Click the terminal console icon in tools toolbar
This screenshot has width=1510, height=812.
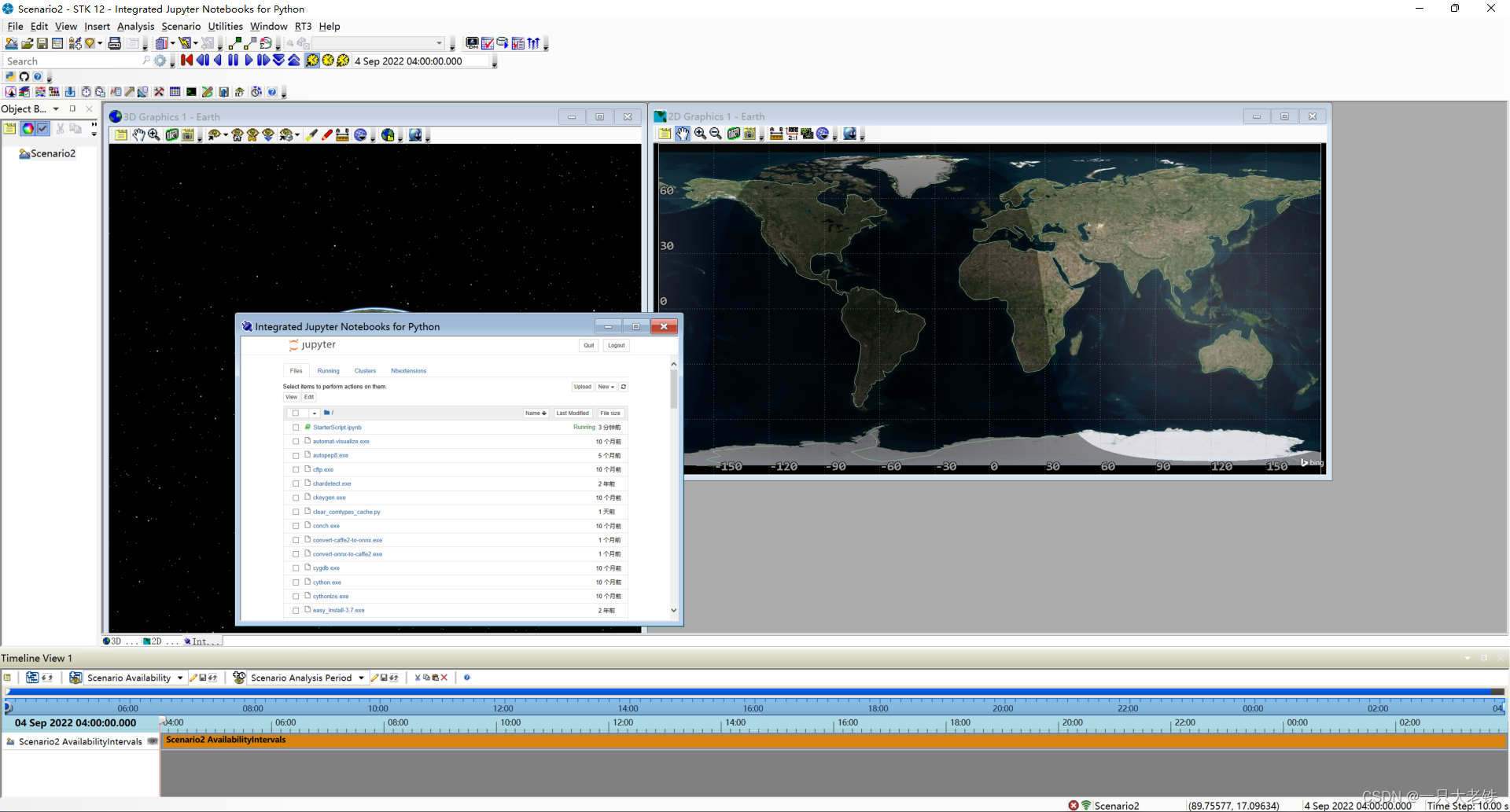pos(191,92)
